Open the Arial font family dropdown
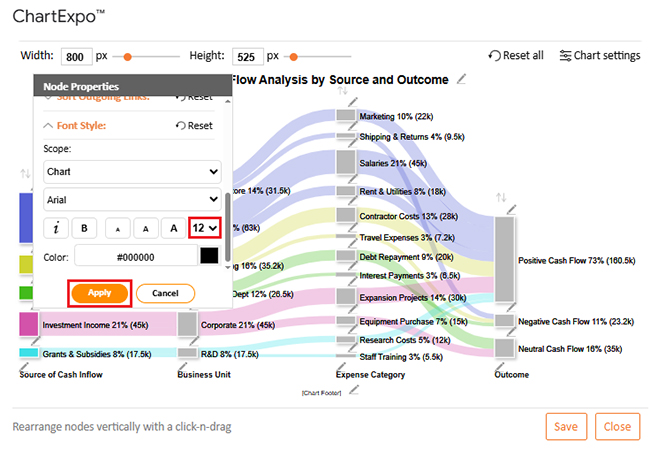 (132, 199)
